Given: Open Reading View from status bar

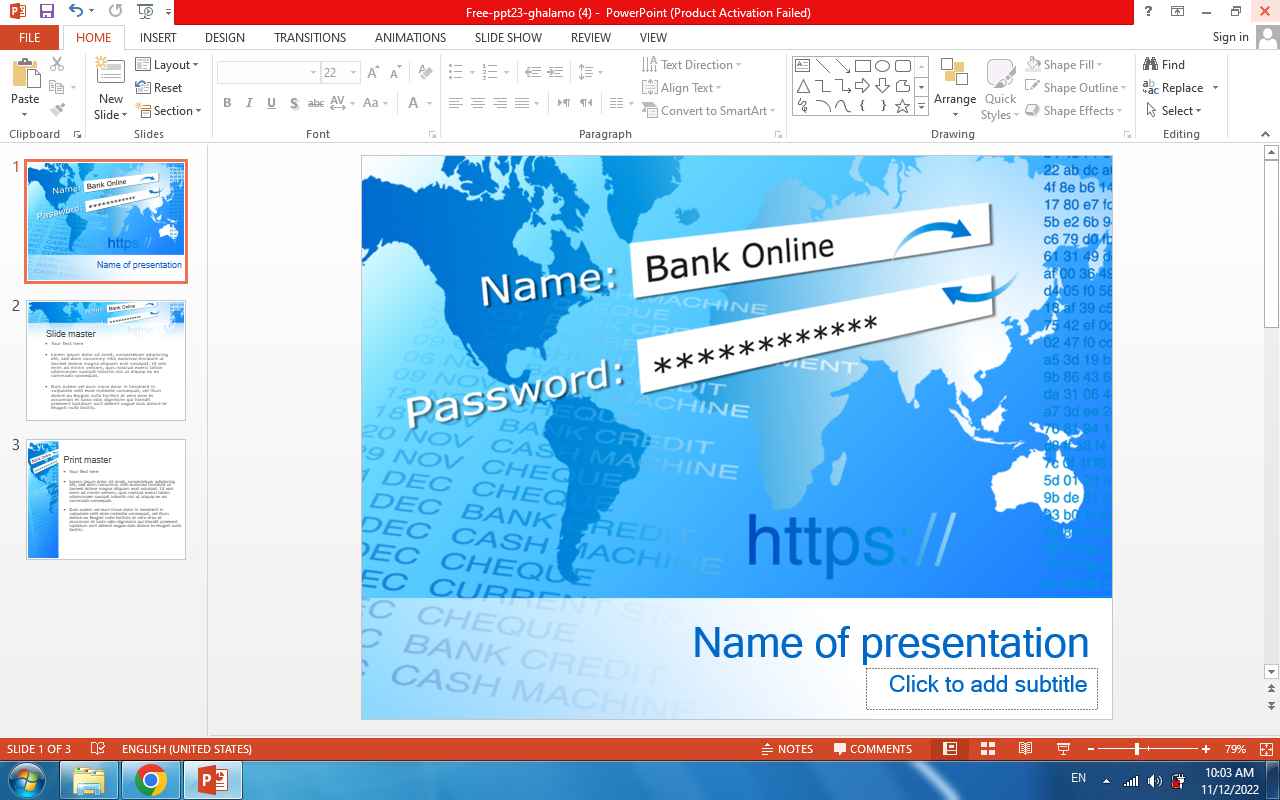Looking at the screenshot, I should 1025,749.
